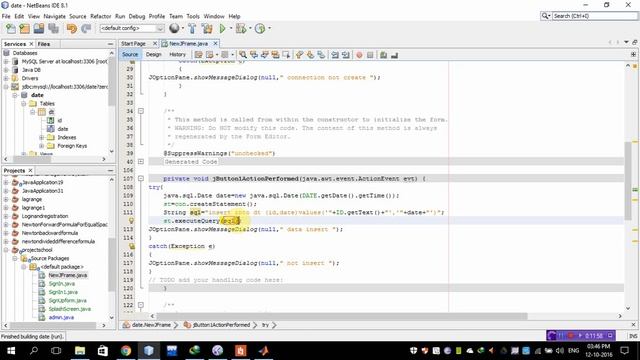
Task: Expand the Java DB node
Action: pos(6,70)
